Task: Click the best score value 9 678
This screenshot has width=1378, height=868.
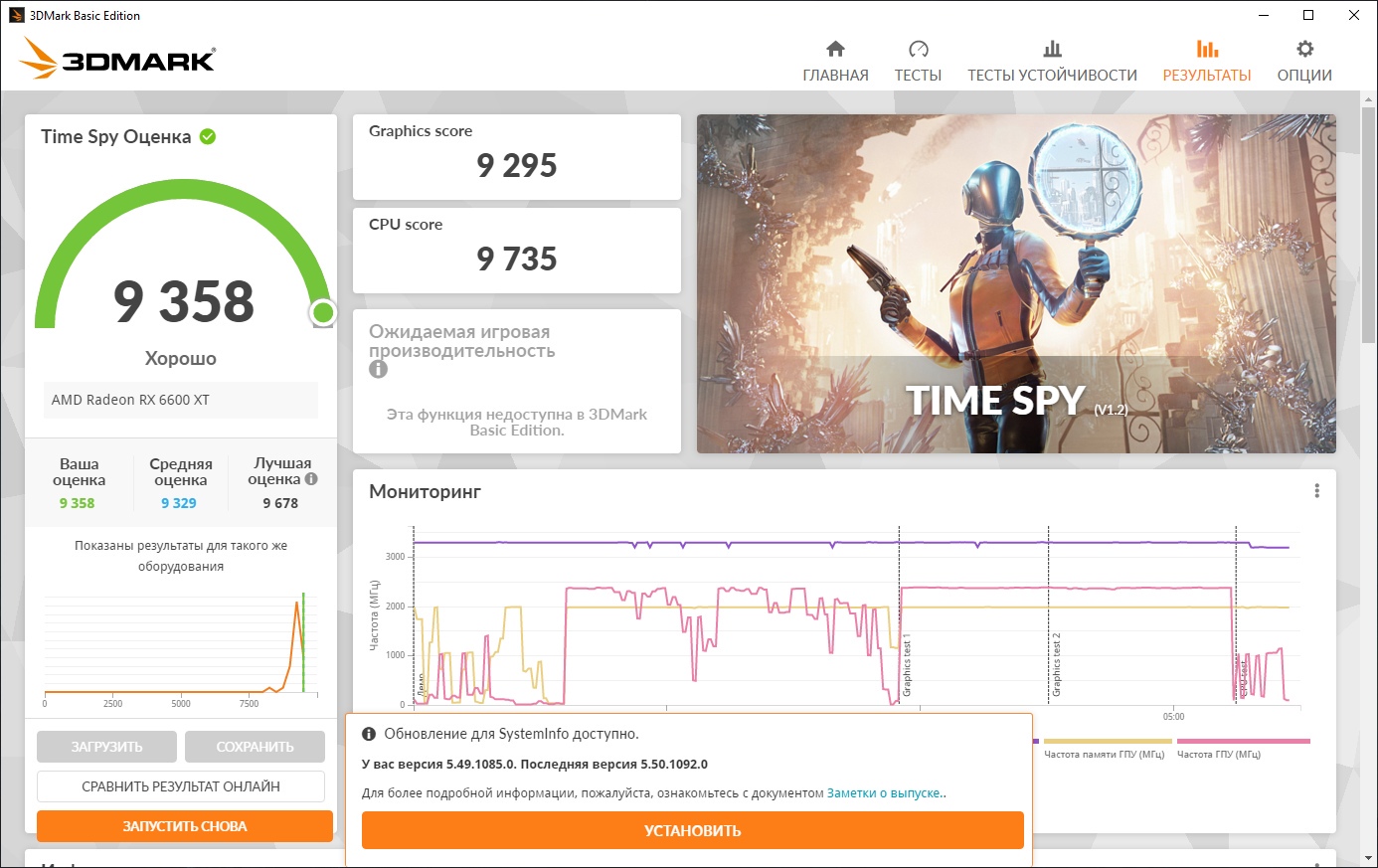Action: 280,503
